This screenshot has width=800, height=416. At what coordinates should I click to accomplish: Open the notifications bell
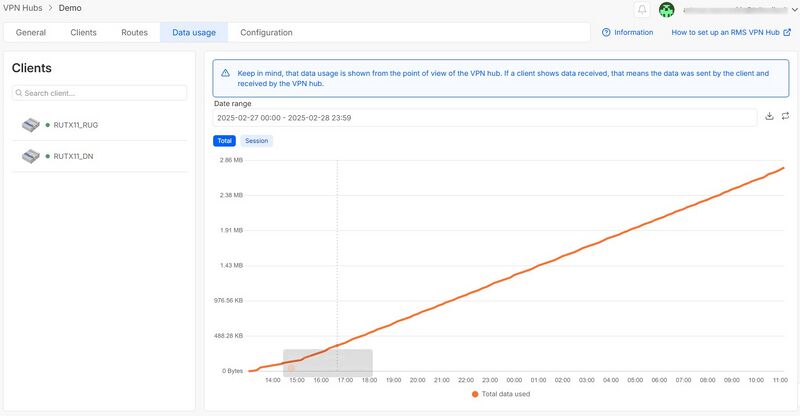[x=642, y=9]
